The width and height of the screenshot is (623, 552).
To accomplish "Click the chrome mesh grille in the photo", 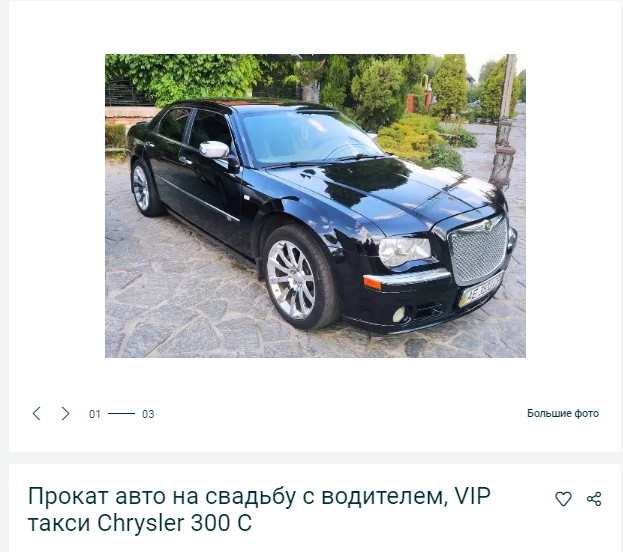I will tap(478, 250).
